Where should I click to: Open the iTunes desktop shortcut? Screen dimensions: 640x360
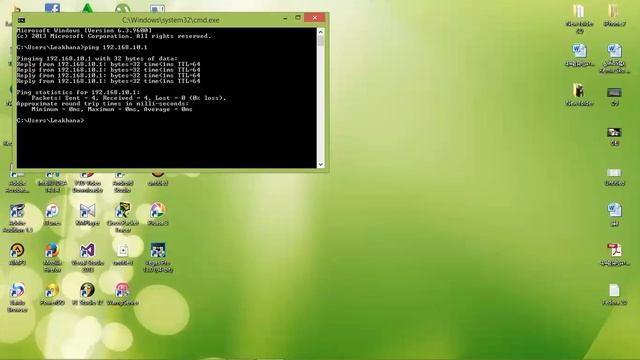pyautogui.click(x=52, y=214)
